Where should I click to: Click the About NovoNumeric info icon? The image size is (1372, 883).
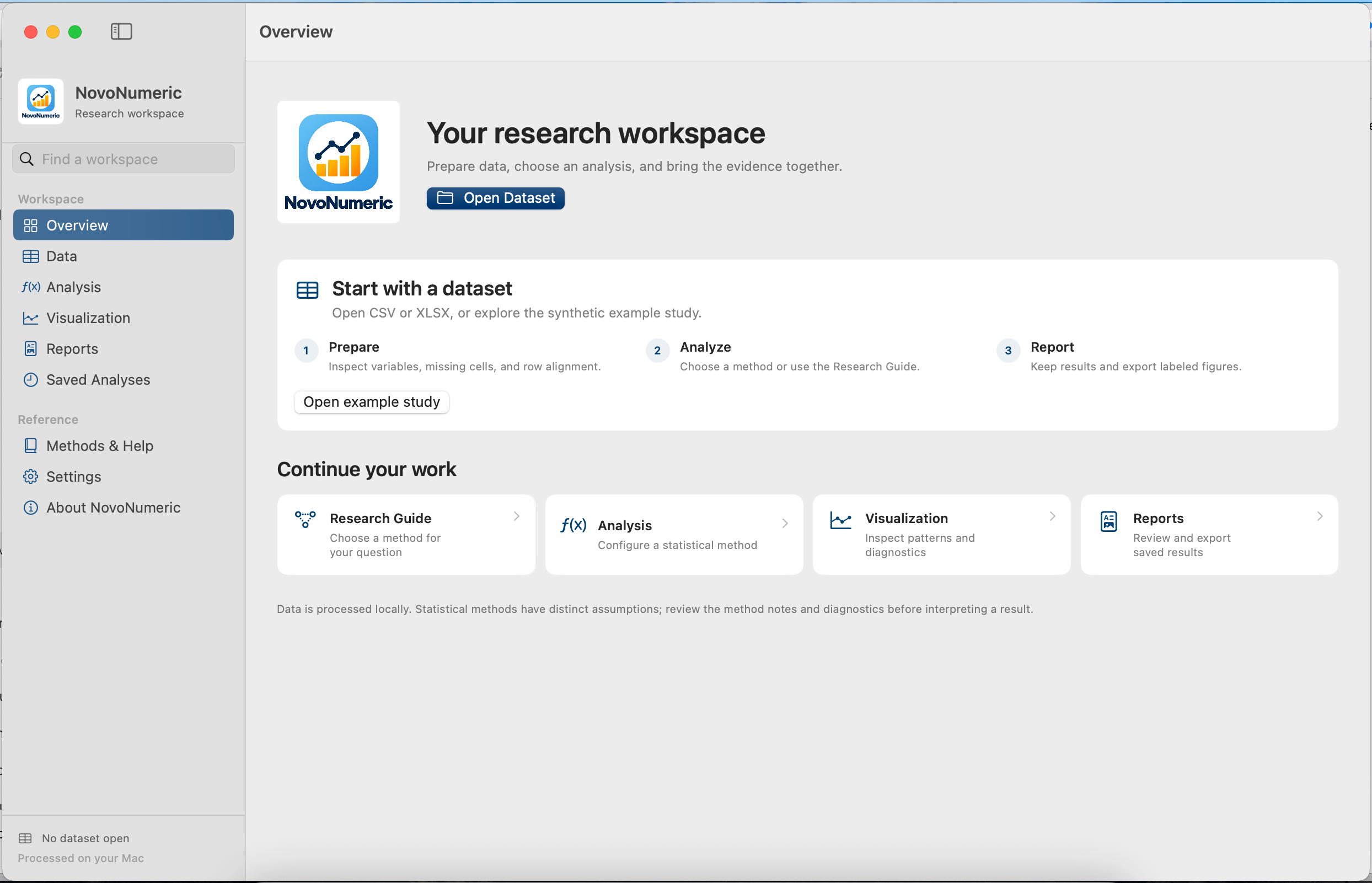(x=30, y=508)
